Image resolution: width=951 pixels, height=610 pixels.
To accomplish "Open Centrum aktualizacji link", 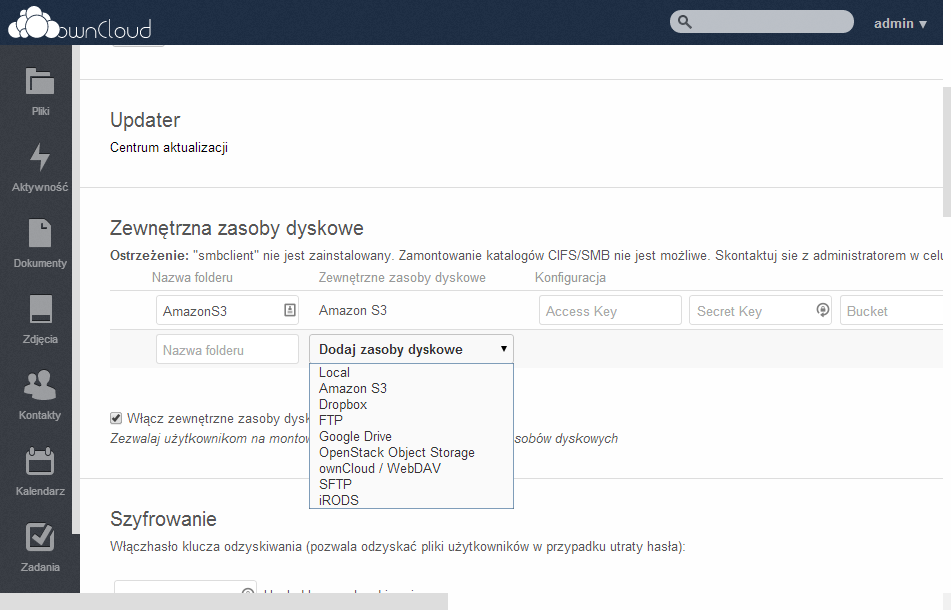I will [x=169, y=147].
